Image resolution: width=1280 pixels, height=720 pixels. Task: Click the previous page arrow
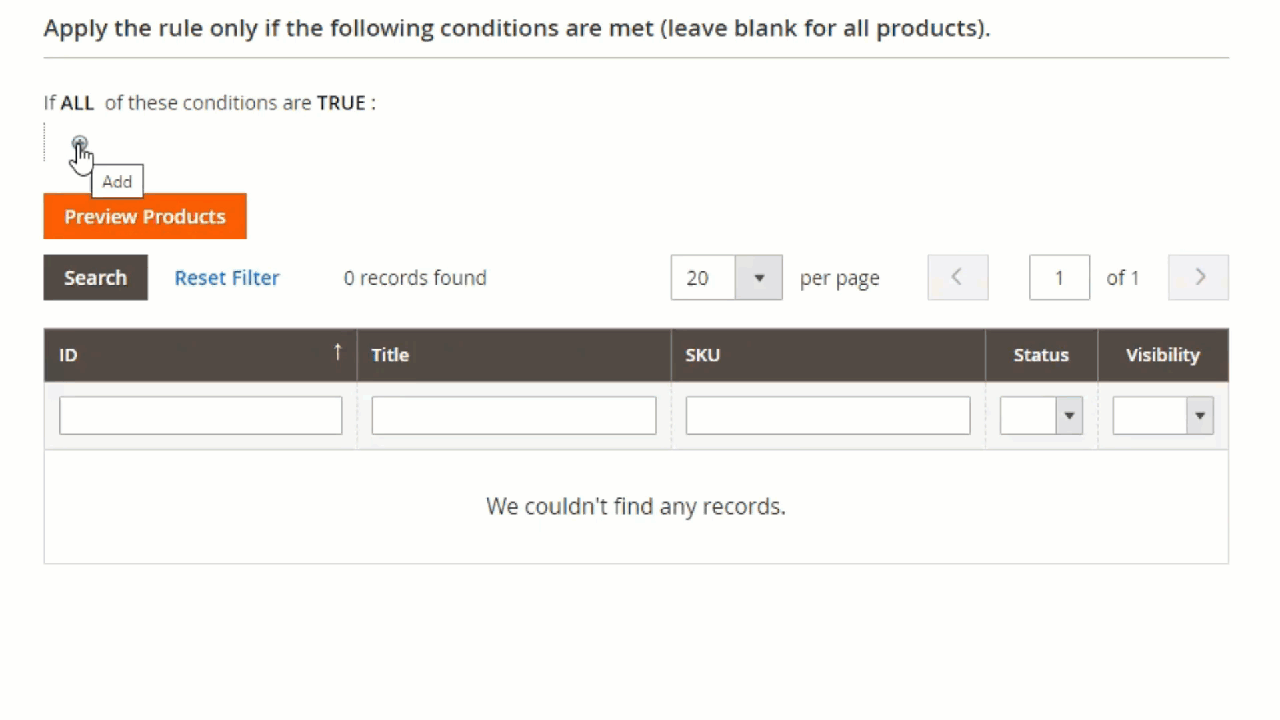957,277
